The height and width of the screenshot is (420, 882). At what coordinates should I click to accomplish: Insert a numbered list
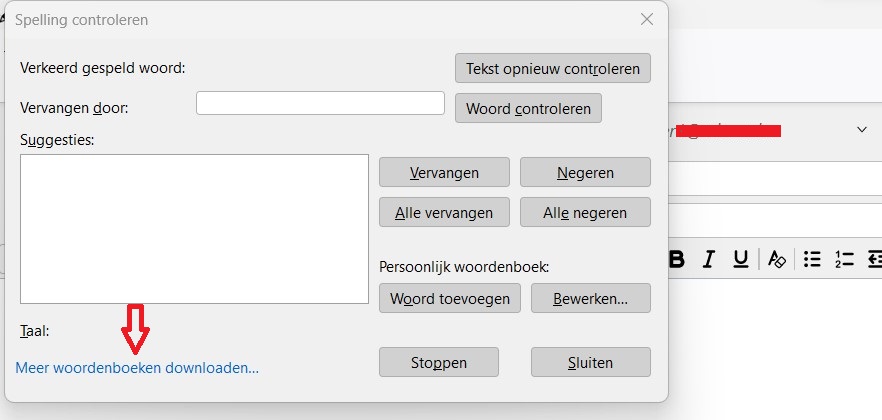pos(843,259)
